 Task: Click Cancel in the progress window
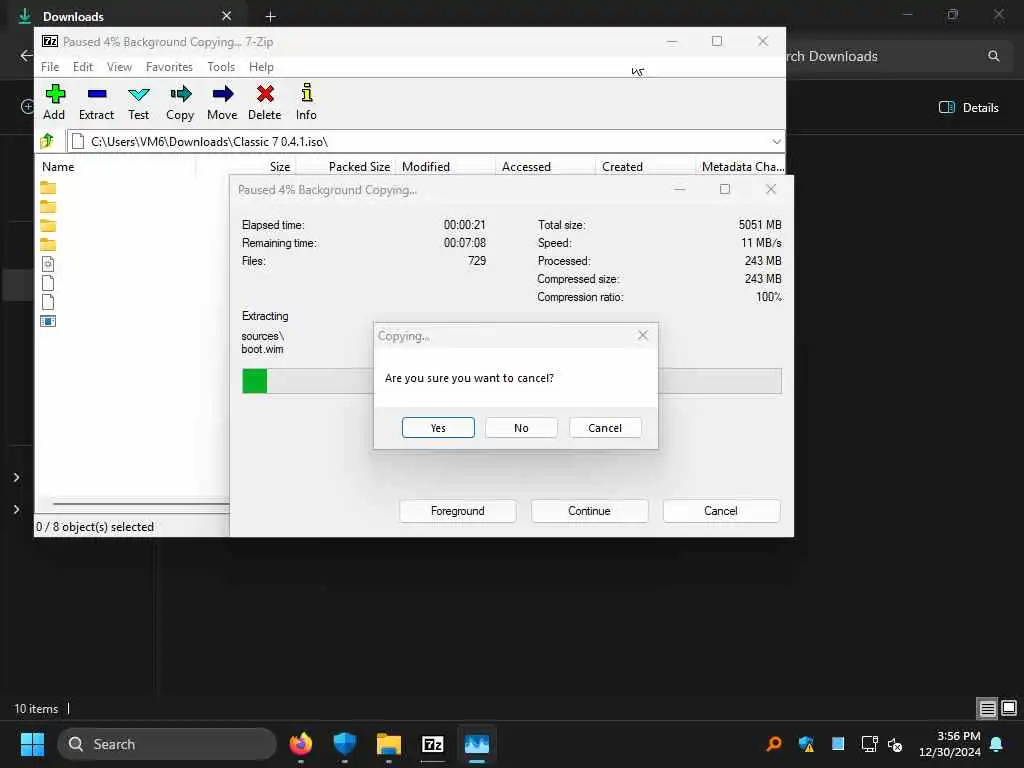point(721,511)
